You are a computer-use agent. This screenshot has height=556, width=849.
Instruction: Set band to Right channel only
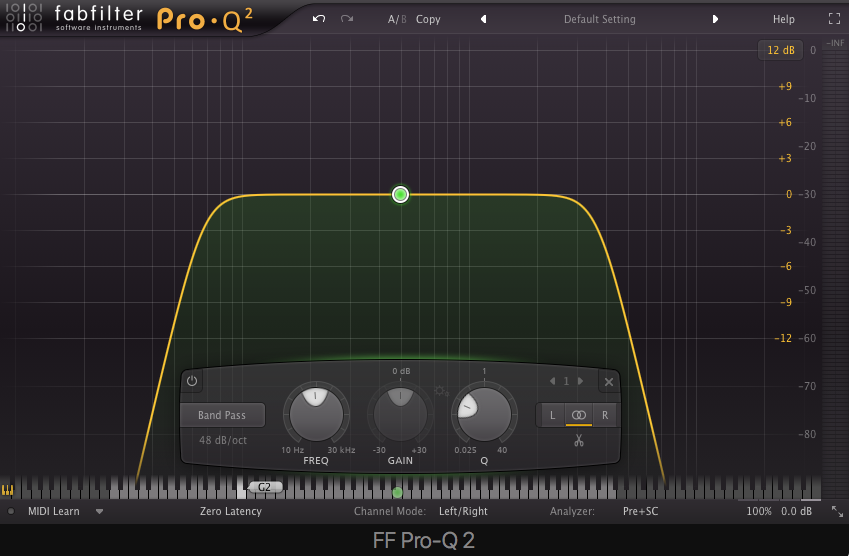click(605, 415)
